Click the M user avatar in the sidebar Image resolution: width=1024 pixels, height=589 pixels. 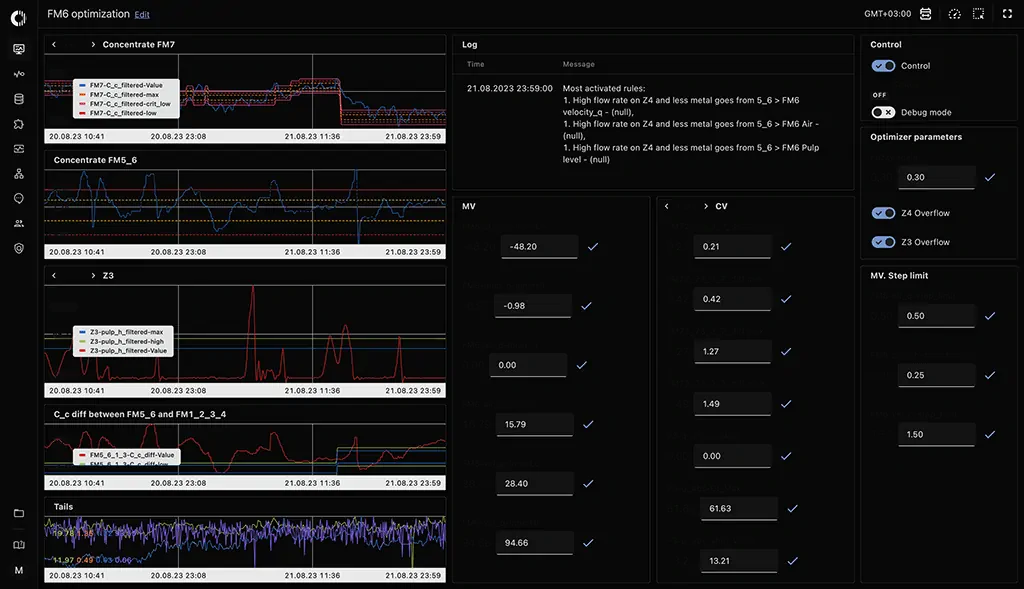17,570
